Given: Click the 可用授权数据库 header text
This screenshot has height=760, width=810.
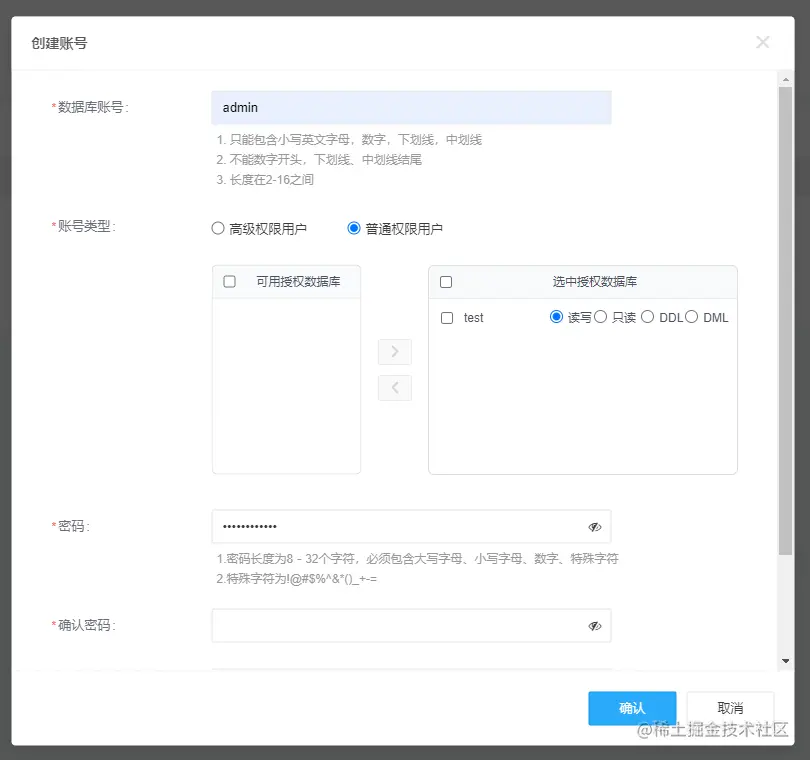Looking at the screenshot, I should pos(299,282).
